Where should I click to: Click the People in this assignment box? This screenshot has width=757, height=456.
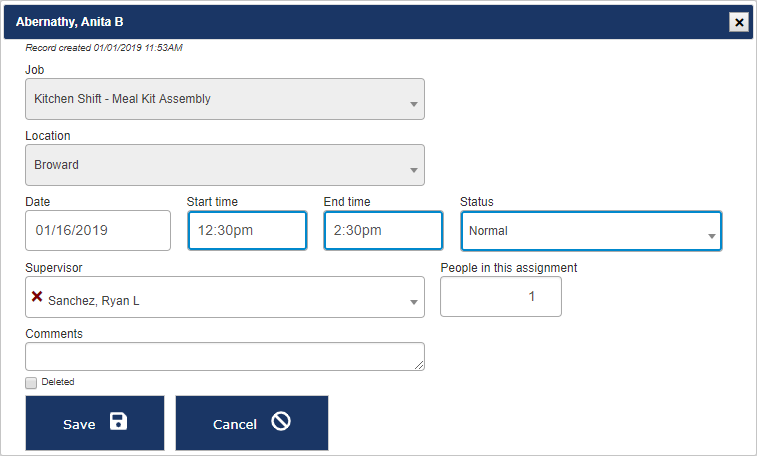[501, 296]
